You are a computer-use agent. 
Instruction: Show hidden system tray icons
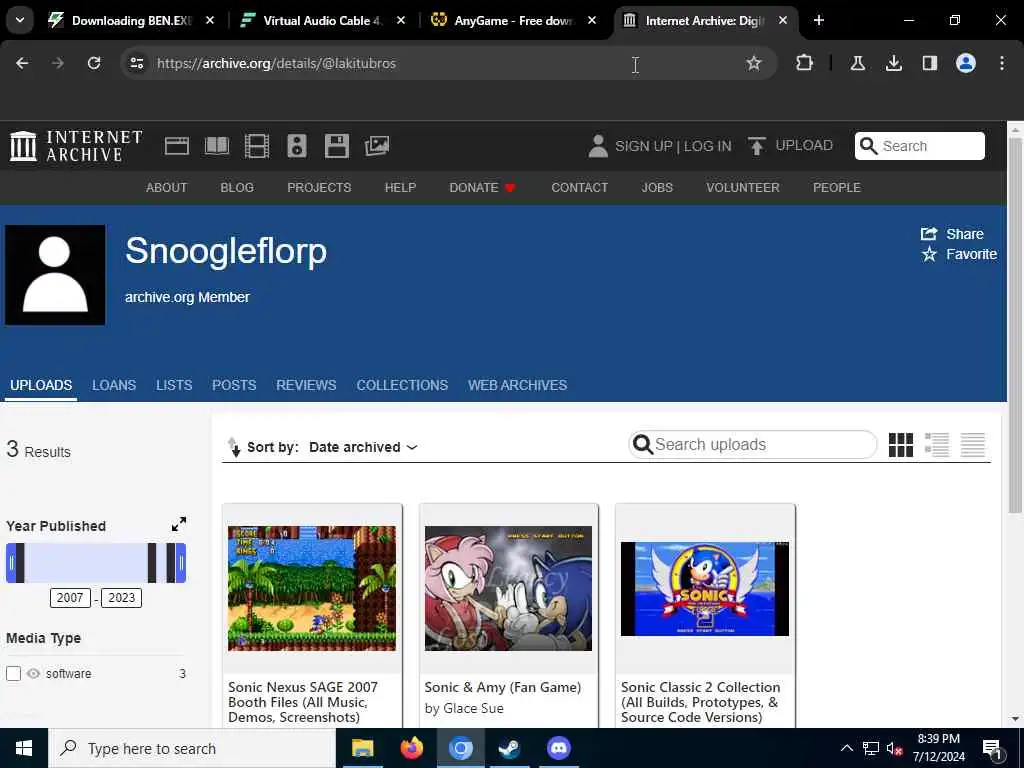tap(846, 748)
